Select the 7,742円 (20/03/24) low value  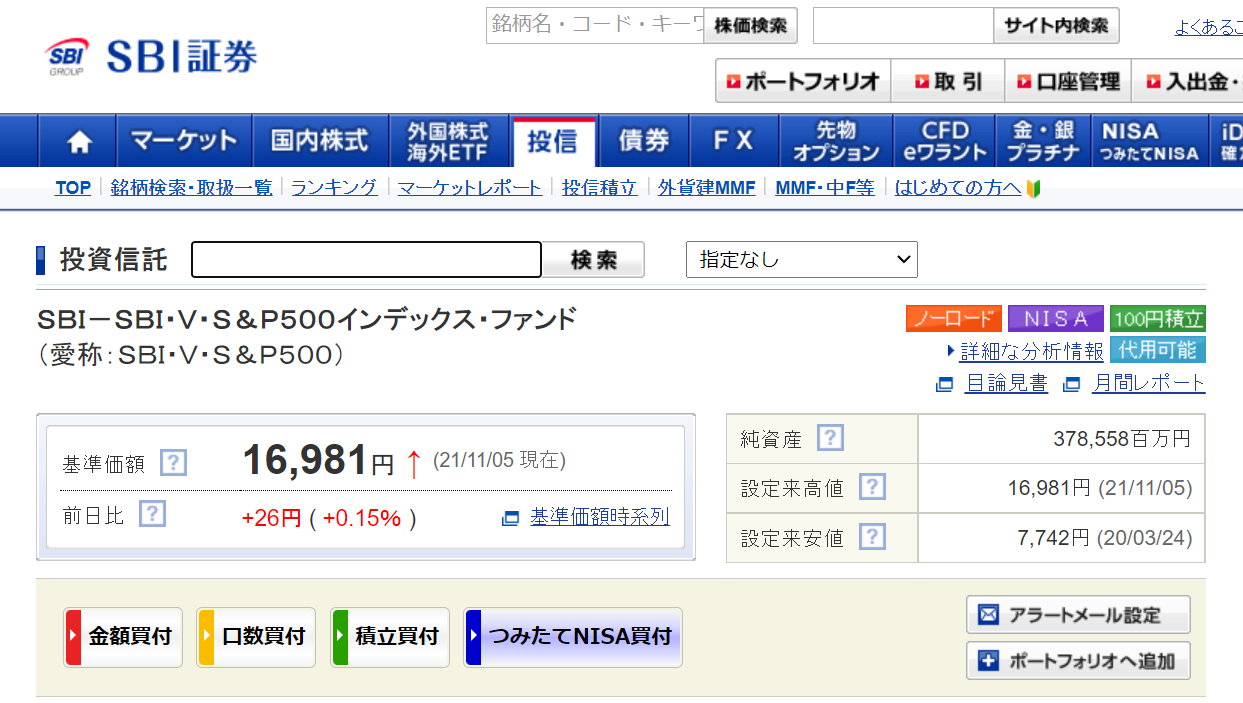[x=1105, y=538]
